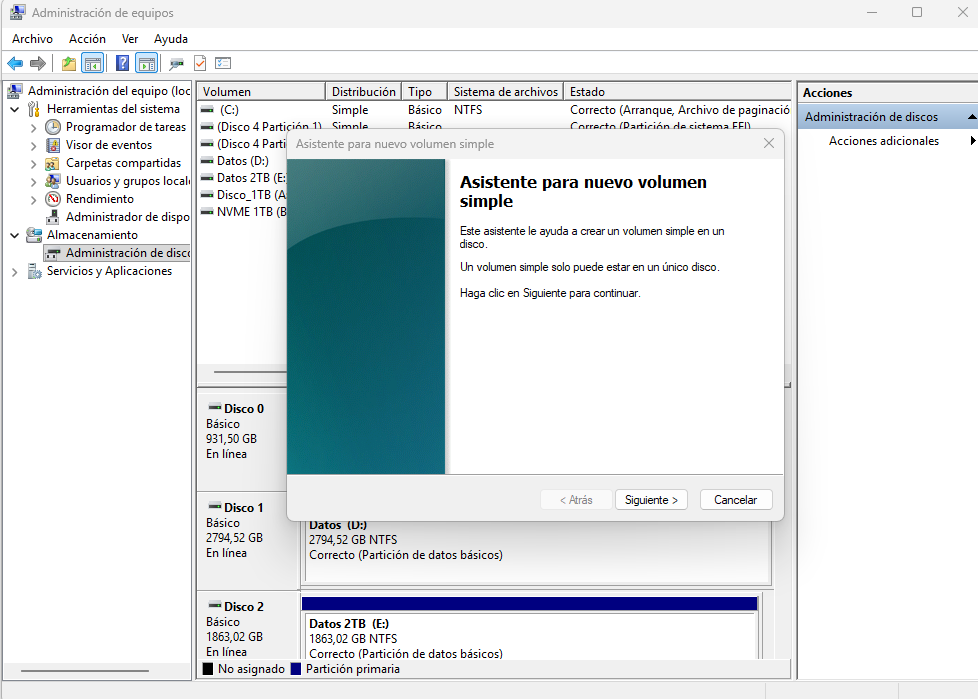Click the blue Back arrow in toolbar
The height and width of the screenshot is (699, 978).
click(x=15, y=63)
